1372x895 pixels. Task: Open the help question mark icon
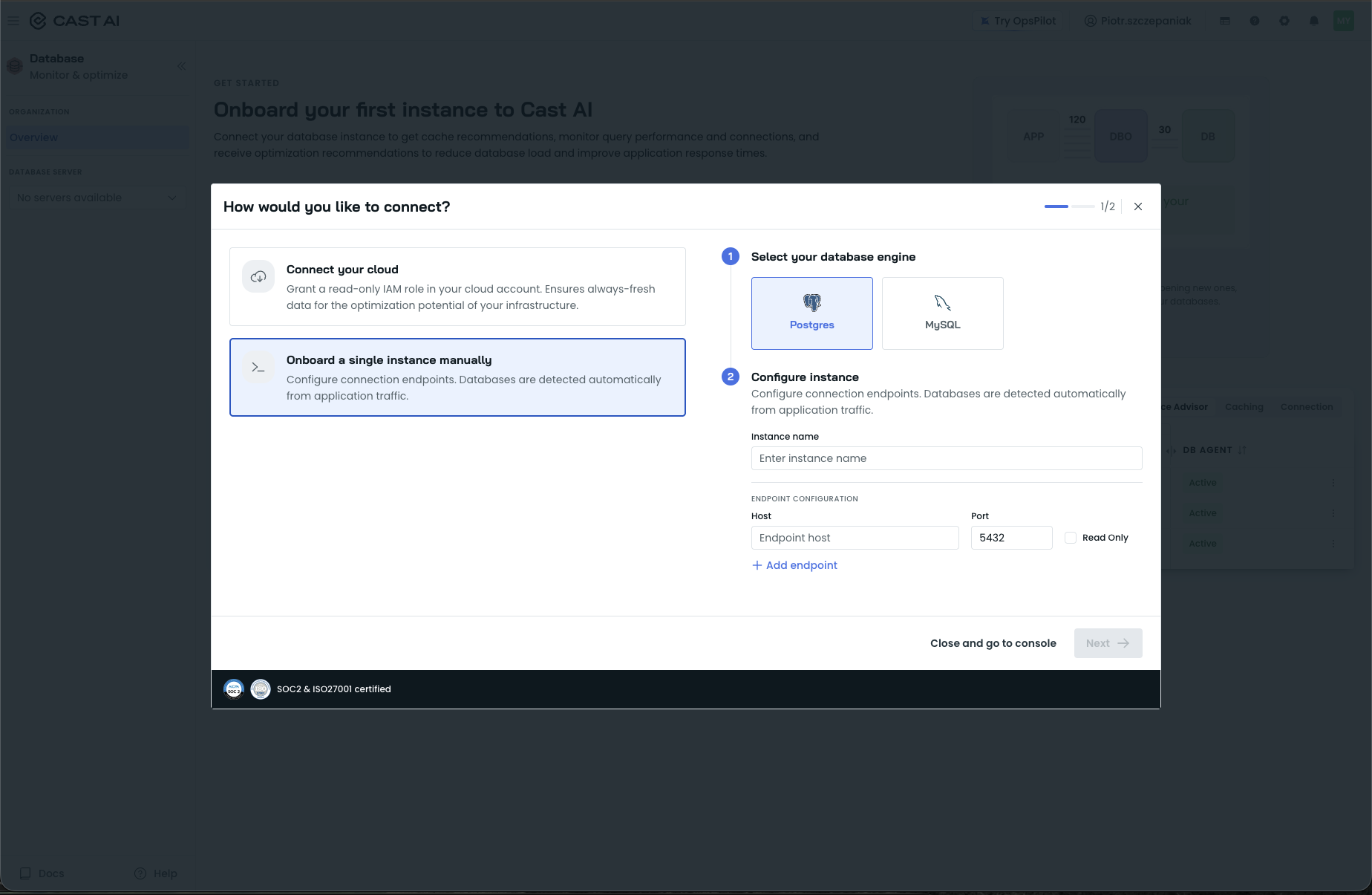[1255, 21]
